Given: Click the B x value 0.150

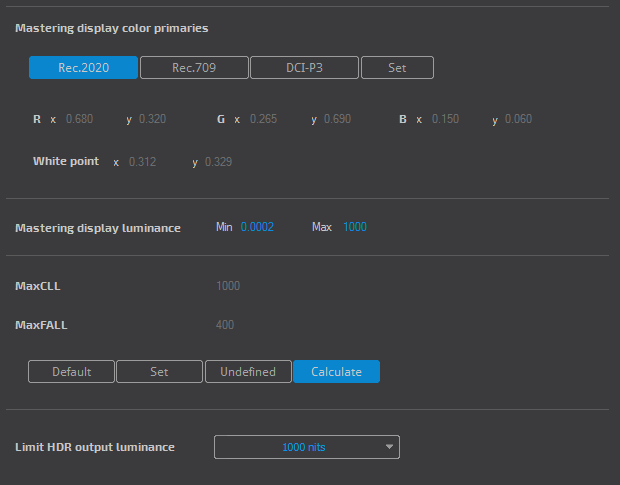Looking at the screenshot, I should point(445,119).
